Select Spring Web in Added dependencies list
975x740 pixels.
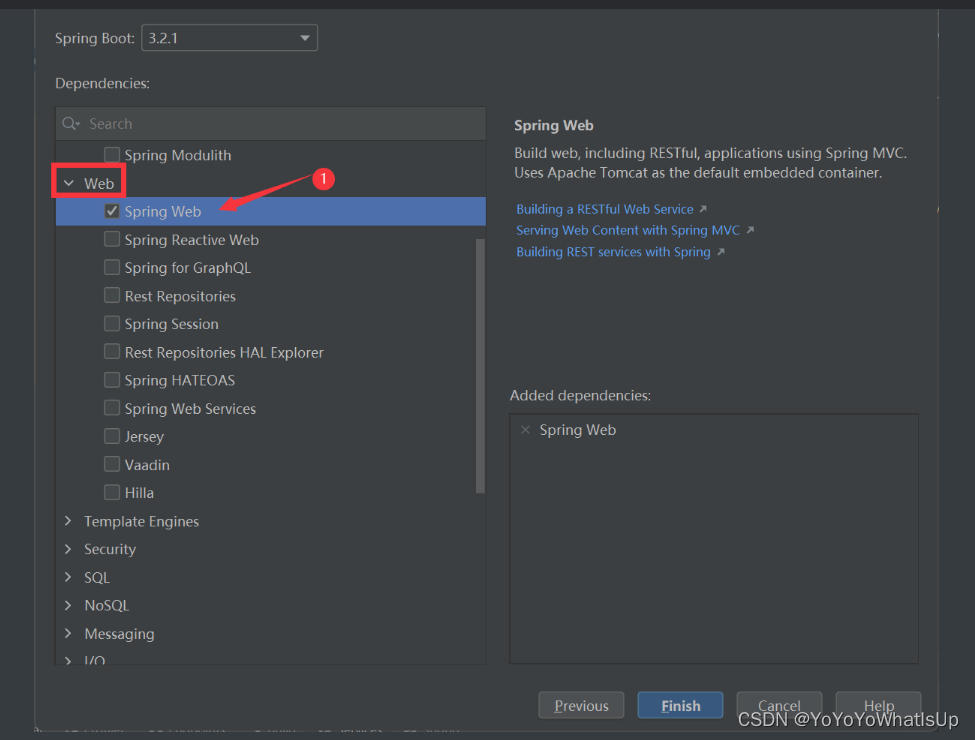pyautogui.click(x=578, y=430)
